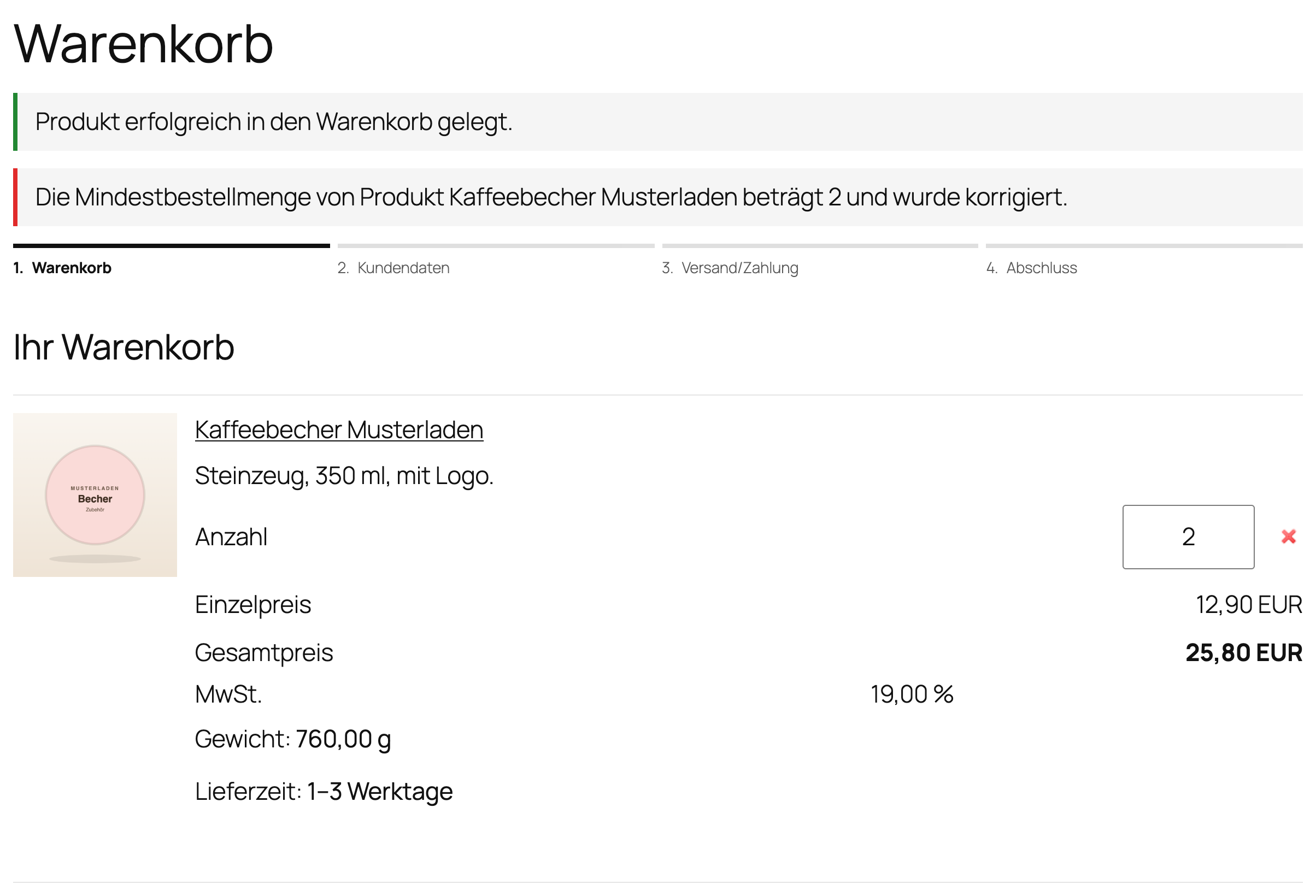Click the Einzelpreis label
This screenshot has width=1316, height=896.
[x=253, y=604]
